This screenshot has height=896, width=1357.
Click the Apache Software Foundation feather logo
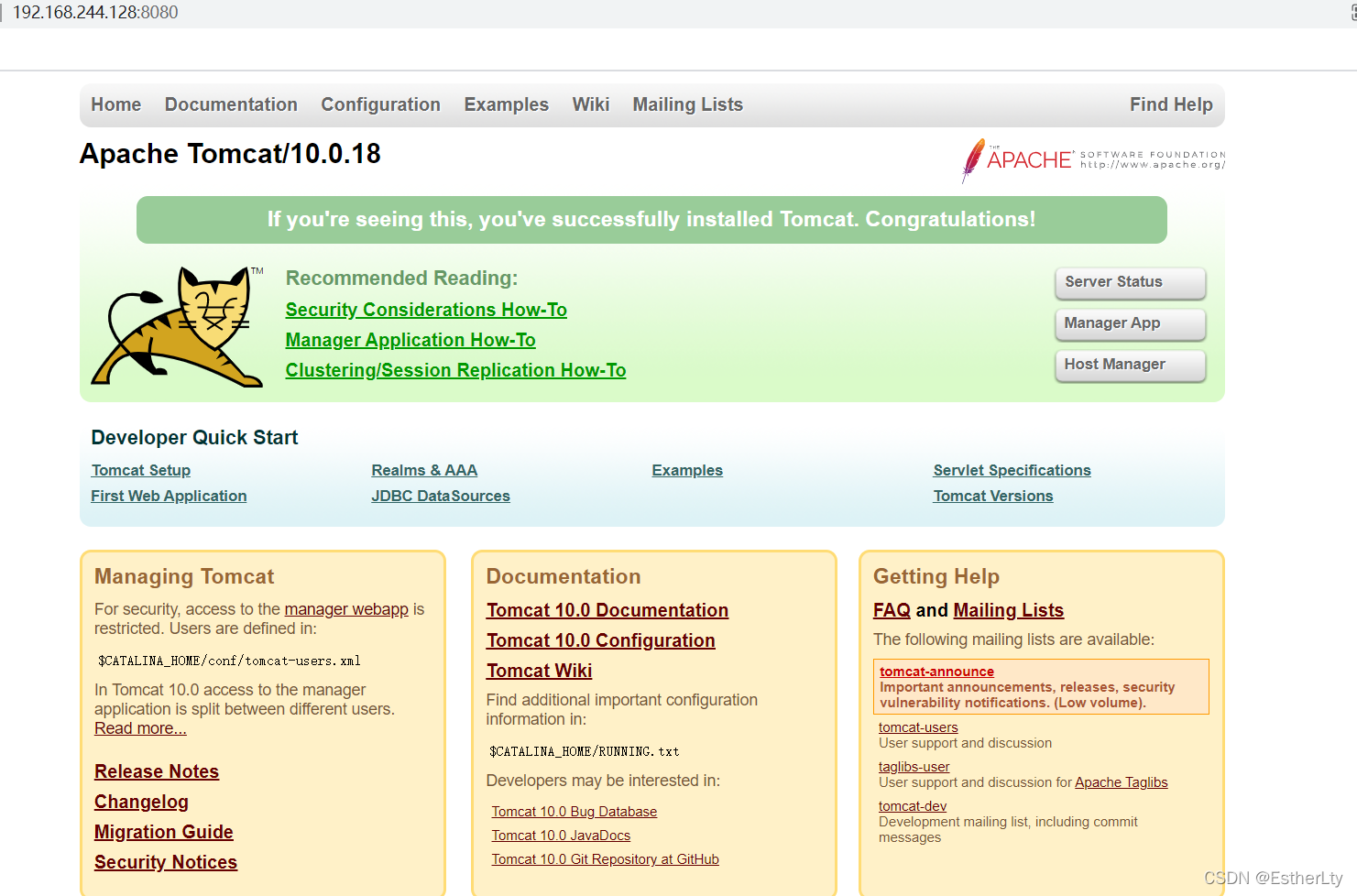point(1092,160)
